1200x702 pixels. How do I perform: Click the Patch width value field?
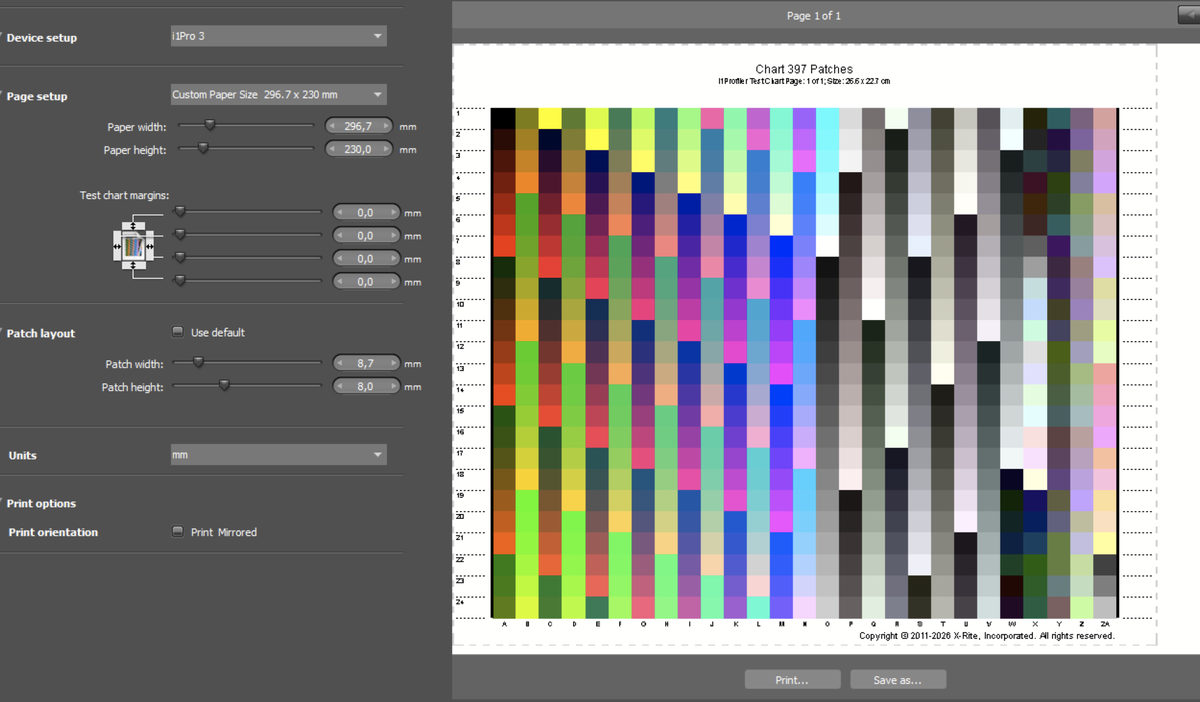(364, 364)
